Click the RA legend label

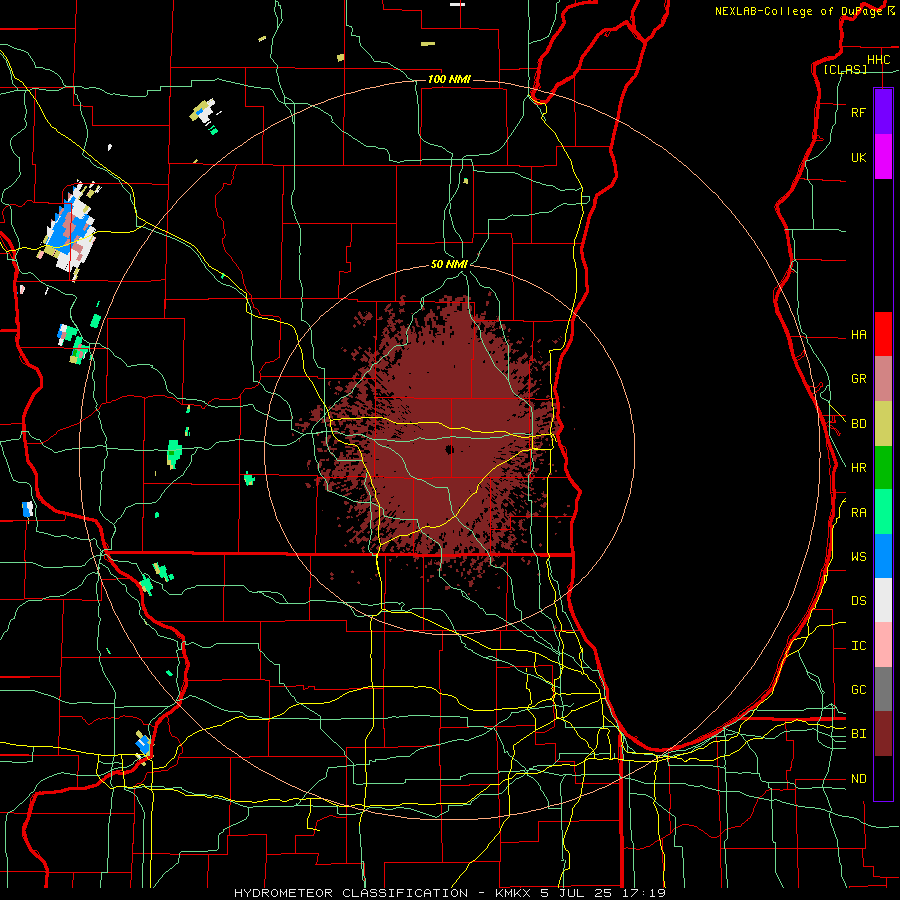point(859,513)
